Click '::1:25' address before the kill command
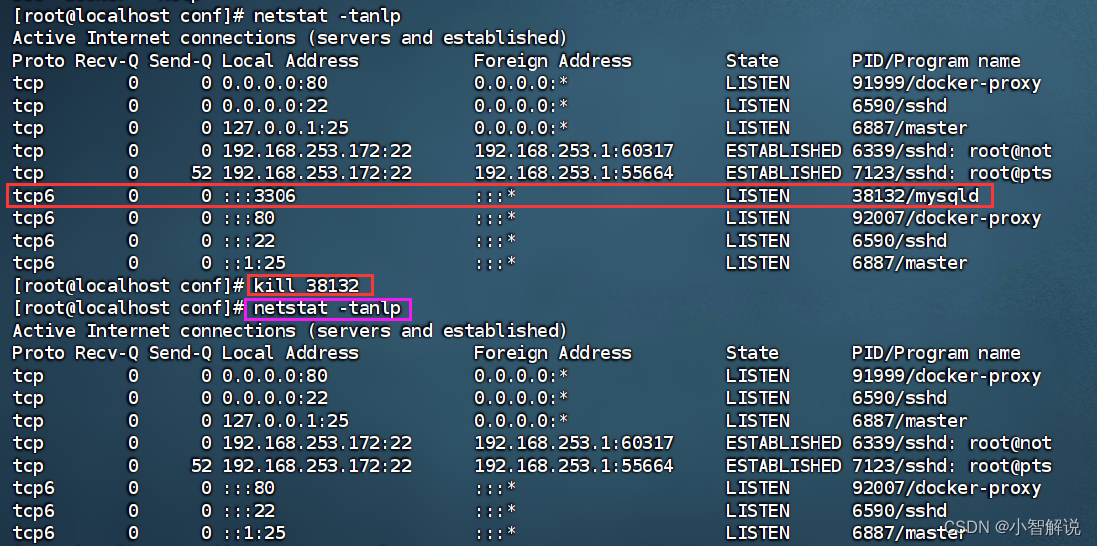Viewport: 1097px width, 546px height. click(x=254, y=263)
